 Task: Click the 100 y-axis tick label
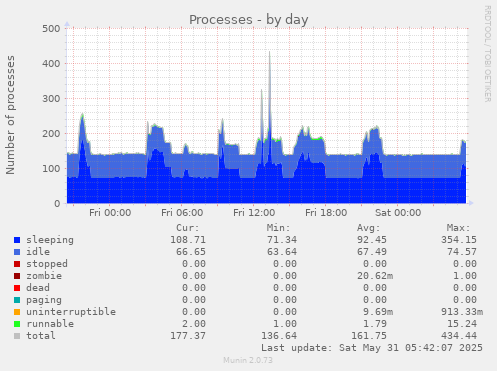point(51,168)
